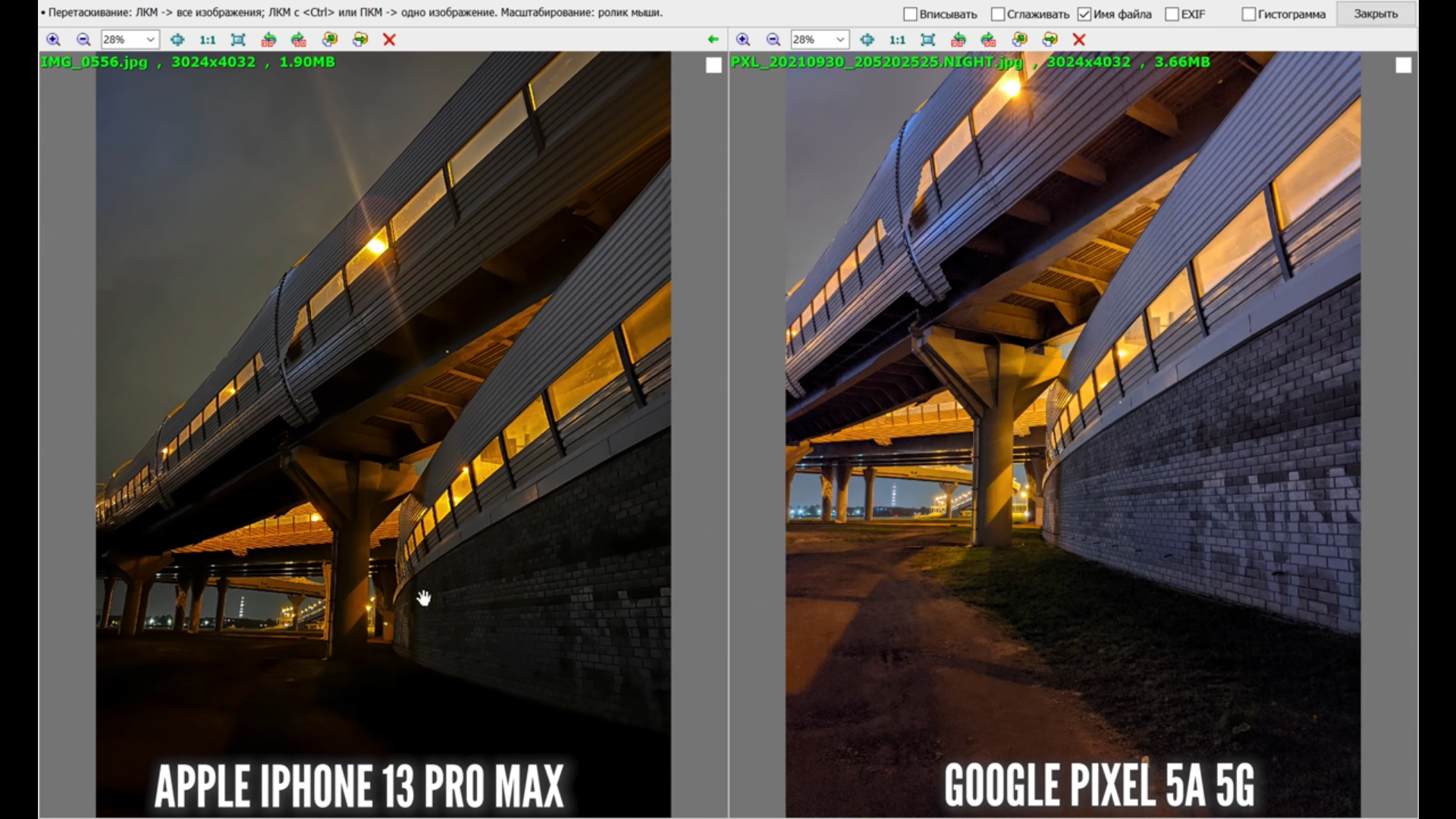This screenshot has height=819, width=1456.
Task: Enable the EXIF checkbox
Action: [x=1172, y=14]
